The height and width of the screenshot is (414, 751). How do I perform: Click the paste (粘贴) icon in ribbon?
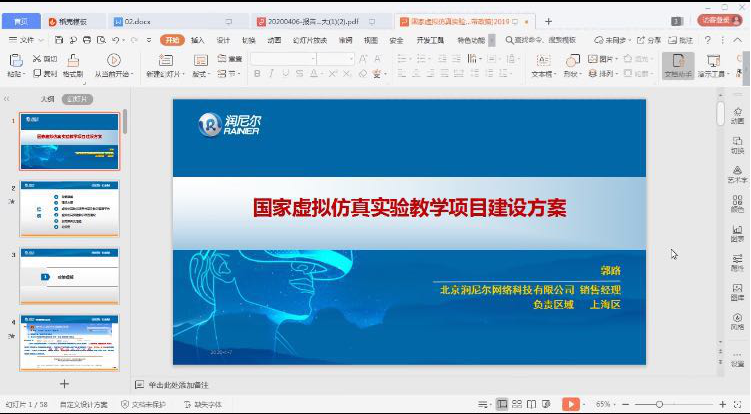15,61
